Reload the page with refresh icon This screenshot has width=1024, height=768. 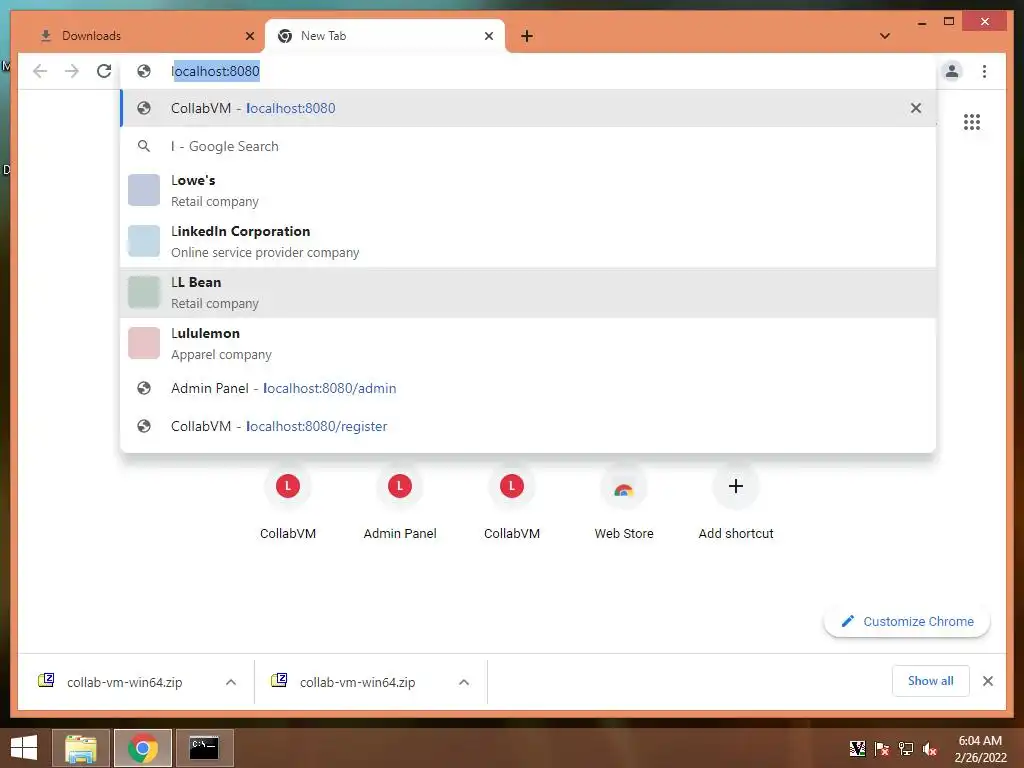(x=104, y=71)
